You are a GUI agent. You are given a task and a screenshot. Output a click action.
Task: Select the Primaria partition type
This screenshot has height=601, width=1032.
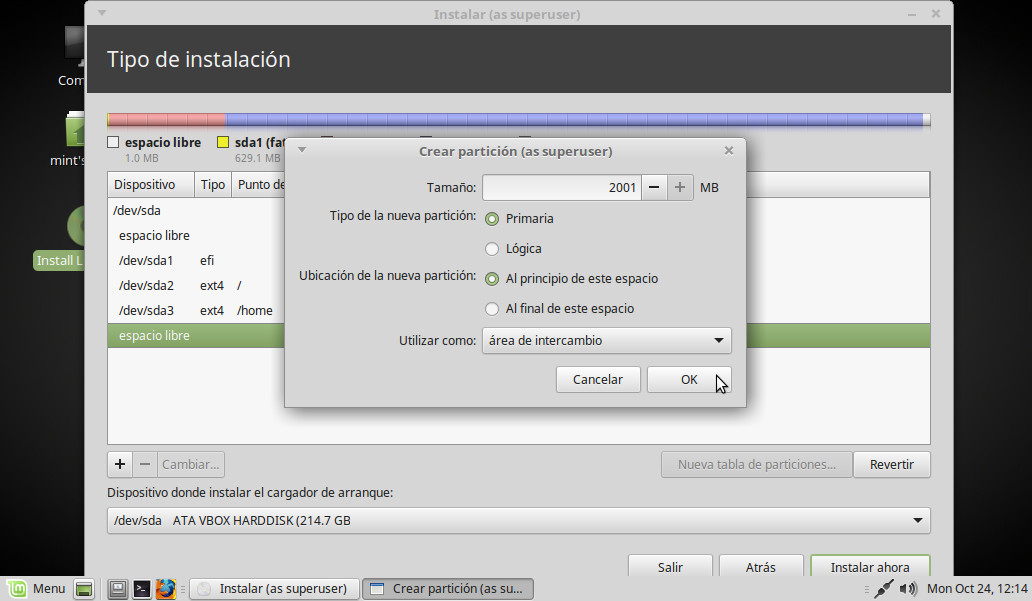point(492,218)
